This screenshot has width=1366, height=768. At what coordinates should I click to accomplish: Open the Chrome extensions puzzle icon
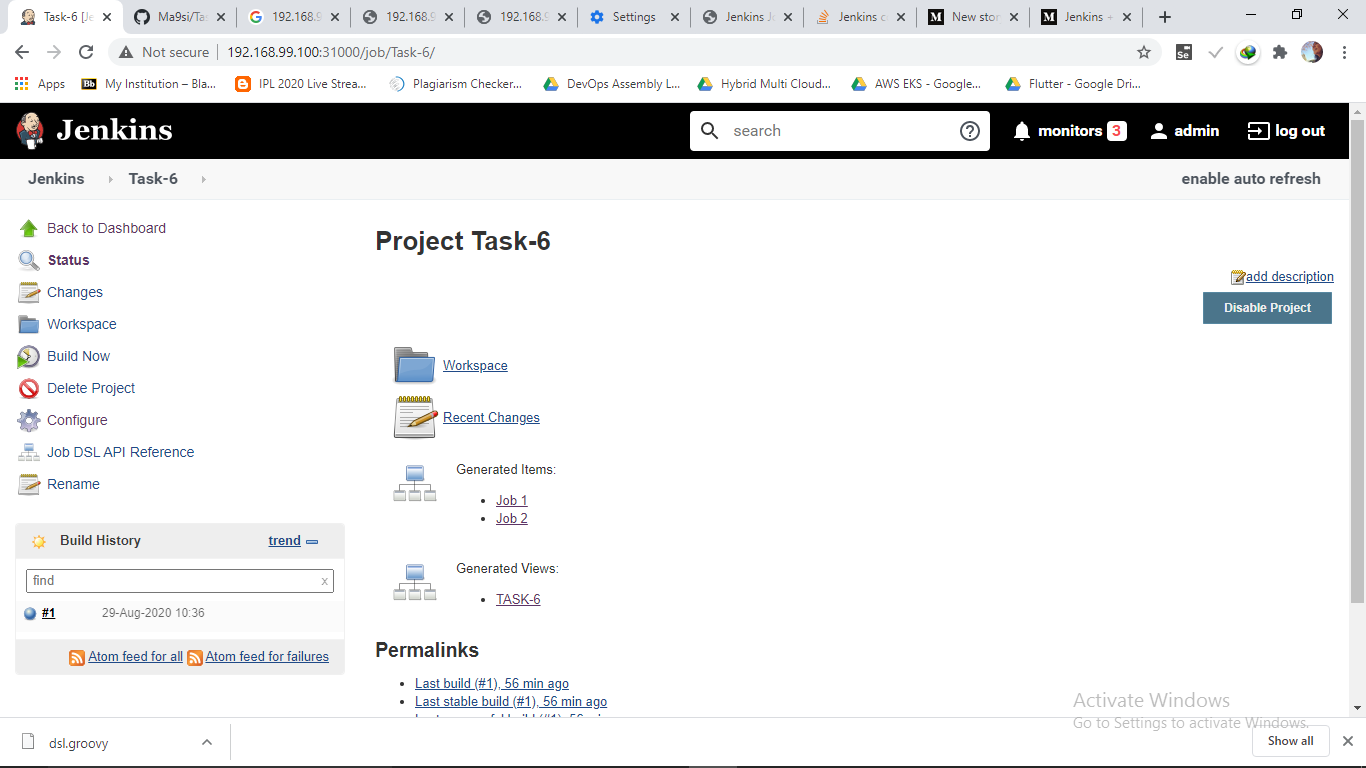click(x=1280, y=52)
